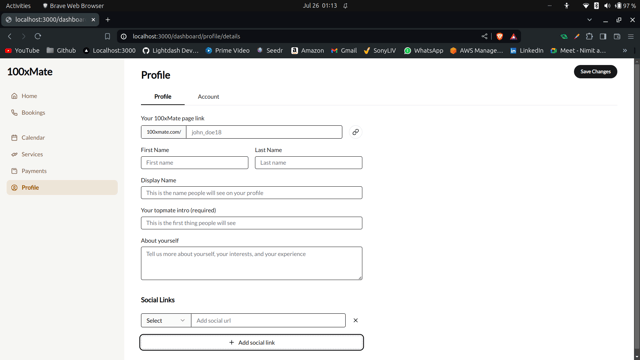This screenshot has height=360, width=640.
Task: Click the Save Changes button
Action: pos(596,72)
